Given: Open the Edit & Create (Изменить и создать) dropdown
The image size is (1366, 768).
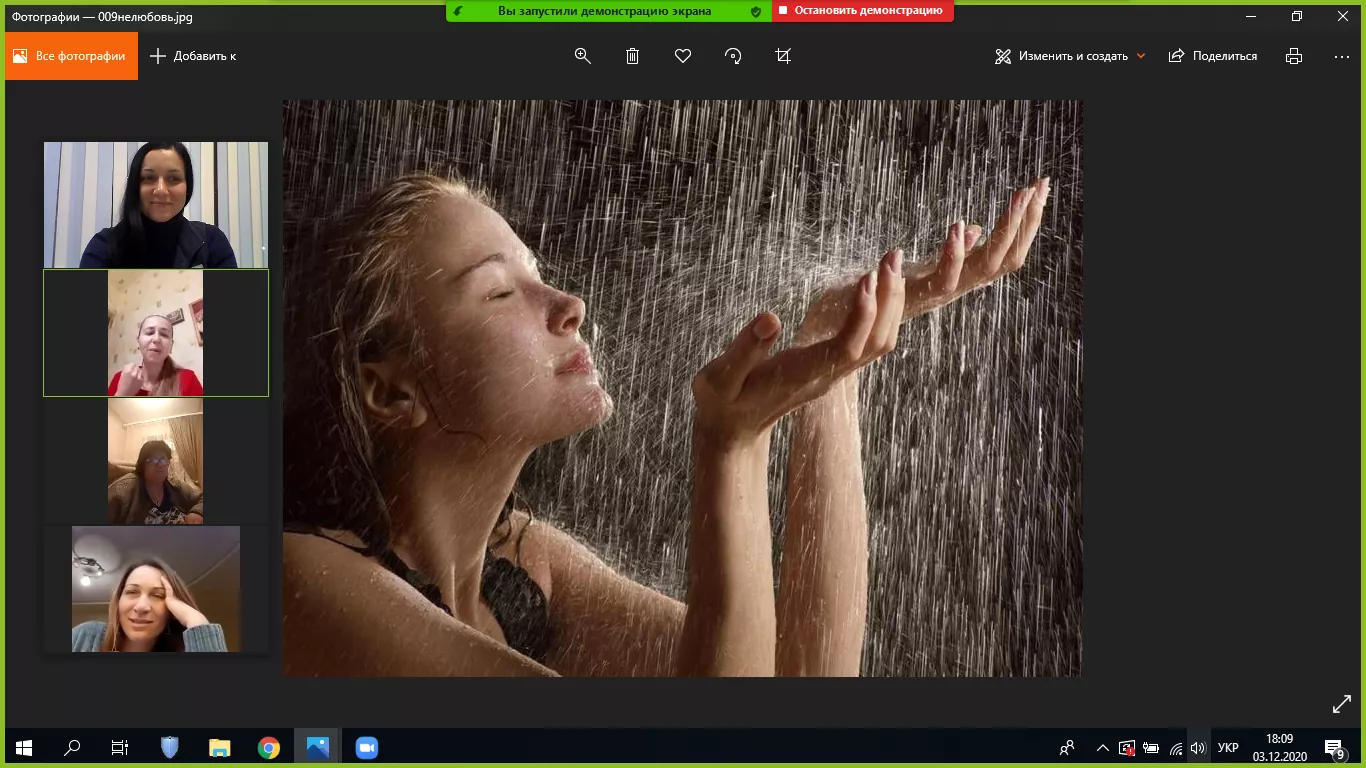Looking at the screenshot, I should coord(1070,56).
